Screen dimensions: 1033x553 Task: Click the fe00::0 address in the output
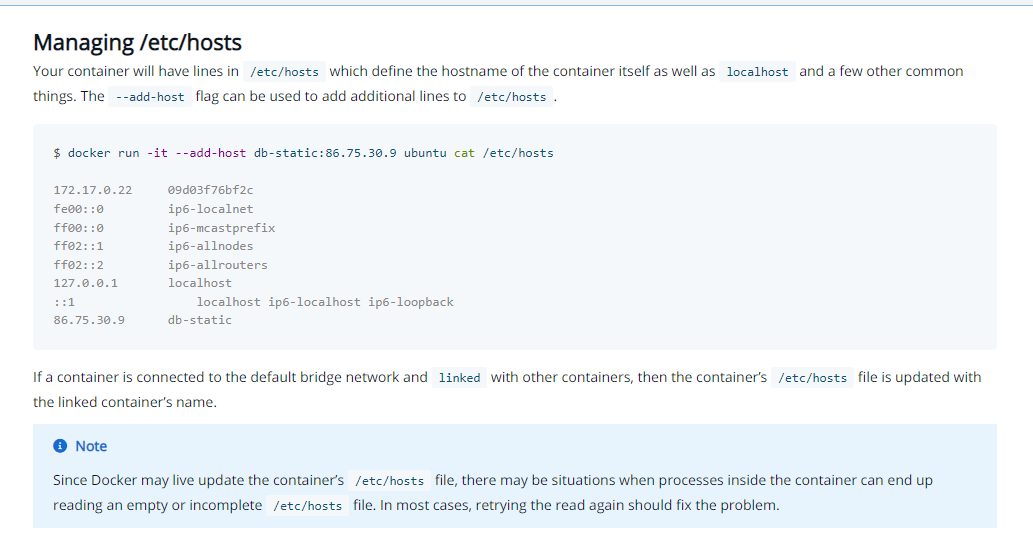[78, 209]
